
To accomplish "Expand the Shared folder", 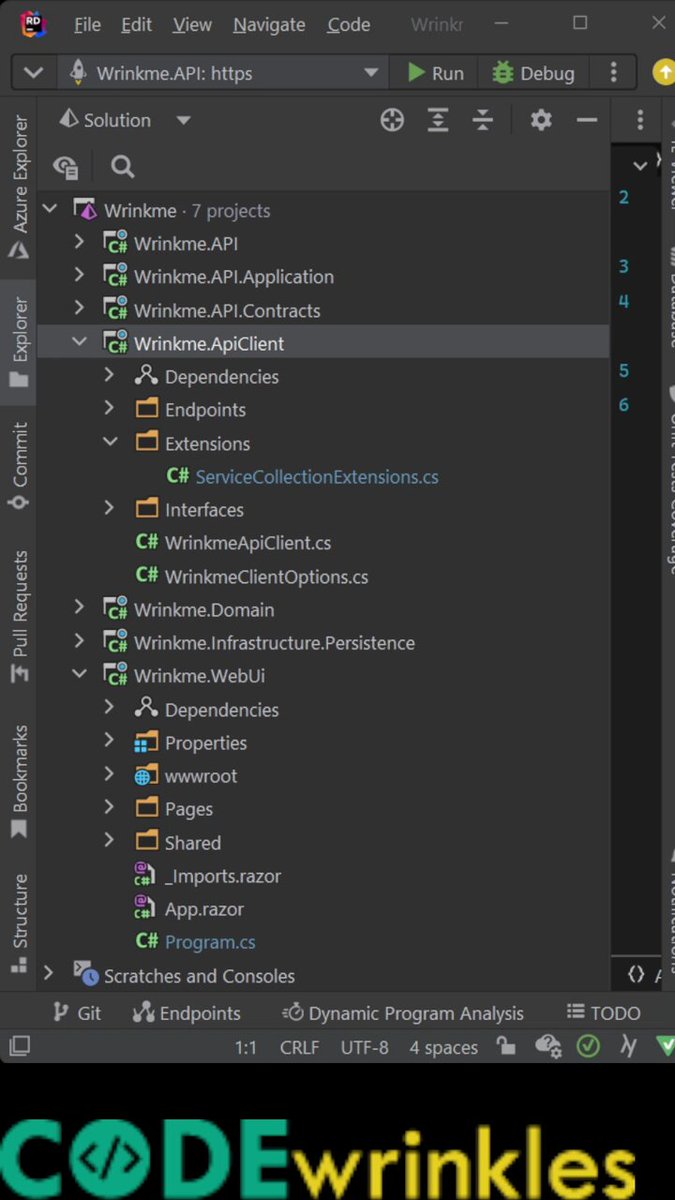I will (110, 842).
